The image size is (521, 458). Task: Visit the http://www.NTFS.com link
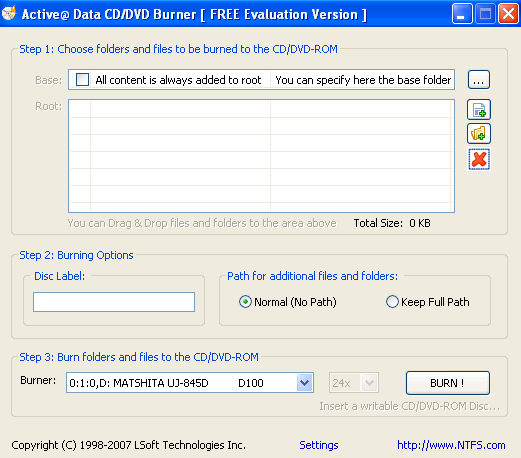point(451,445)
